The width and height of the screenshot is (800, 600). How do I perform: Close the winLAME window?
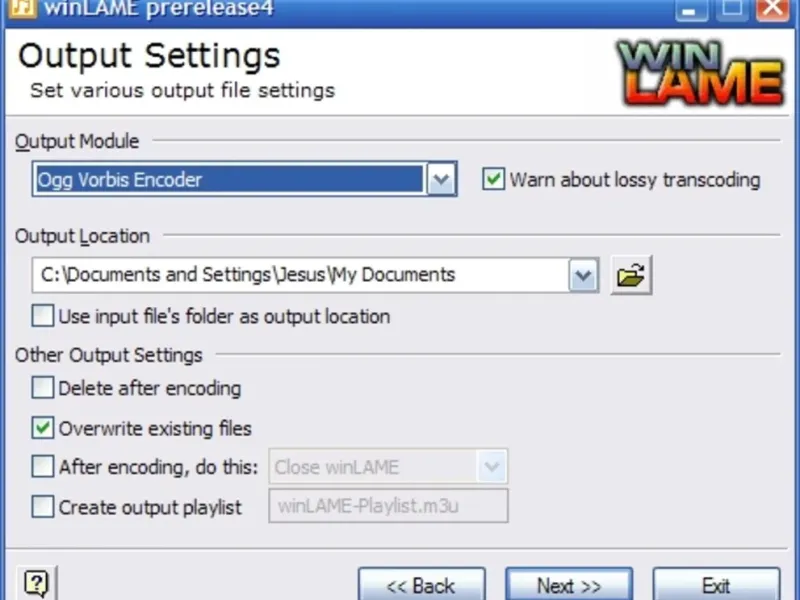point(772,9)
